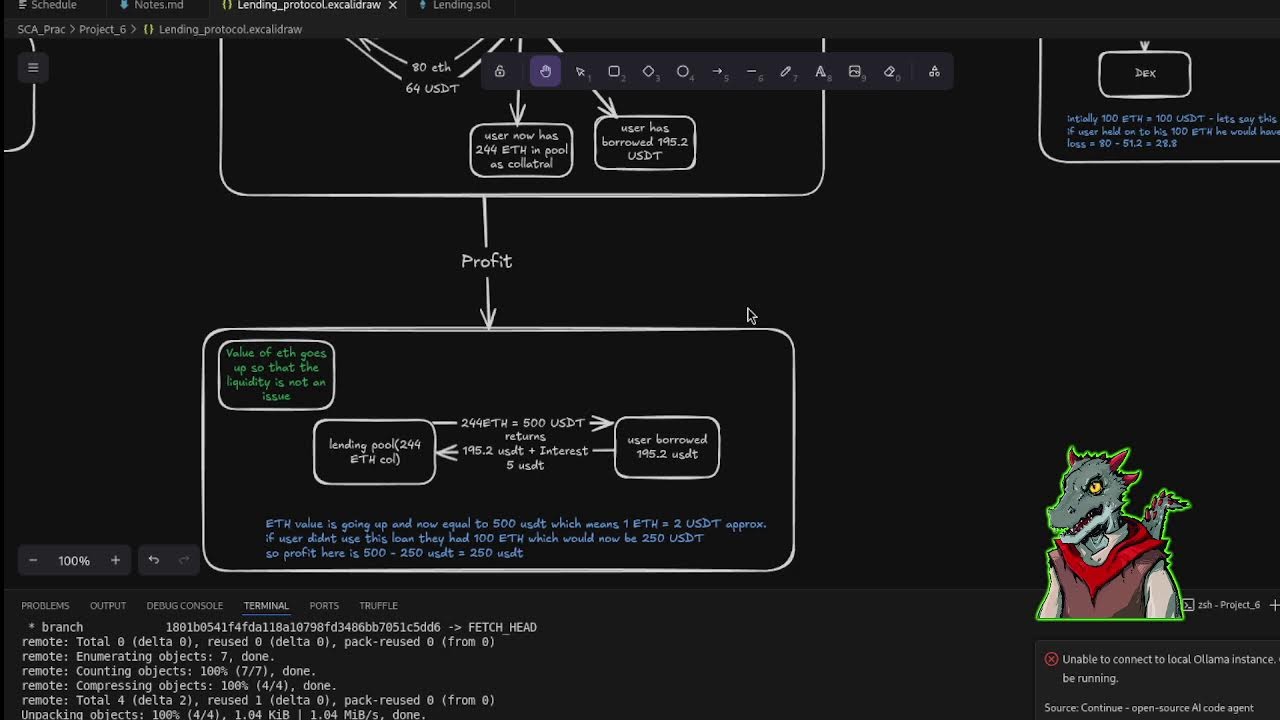Viewport: 1280px width, 720px height.
Task: Select the 'user now has 244 ETH' box
Action: [x=521, y=150]
